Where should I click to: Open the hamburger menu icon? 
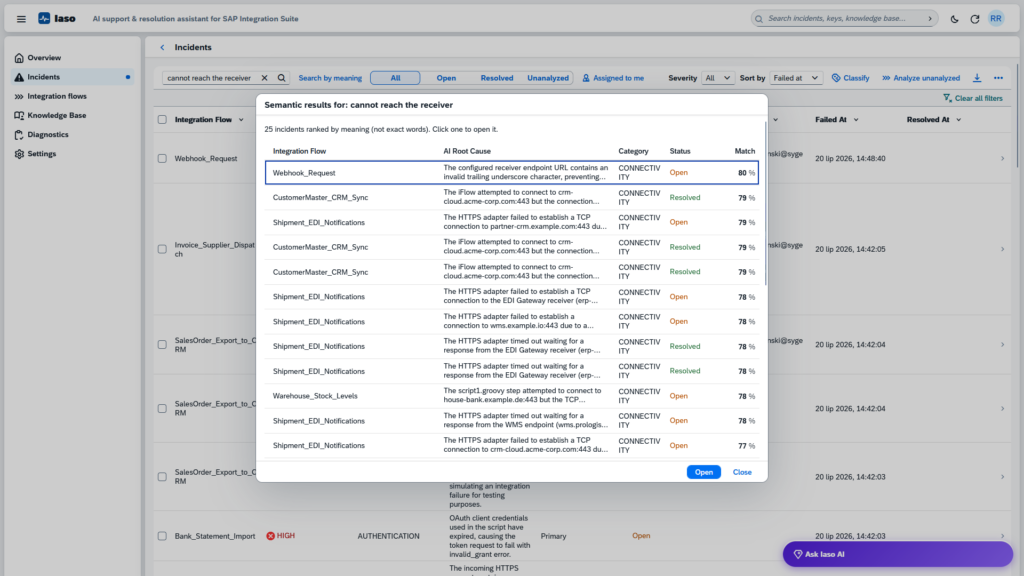pos(21,19)
